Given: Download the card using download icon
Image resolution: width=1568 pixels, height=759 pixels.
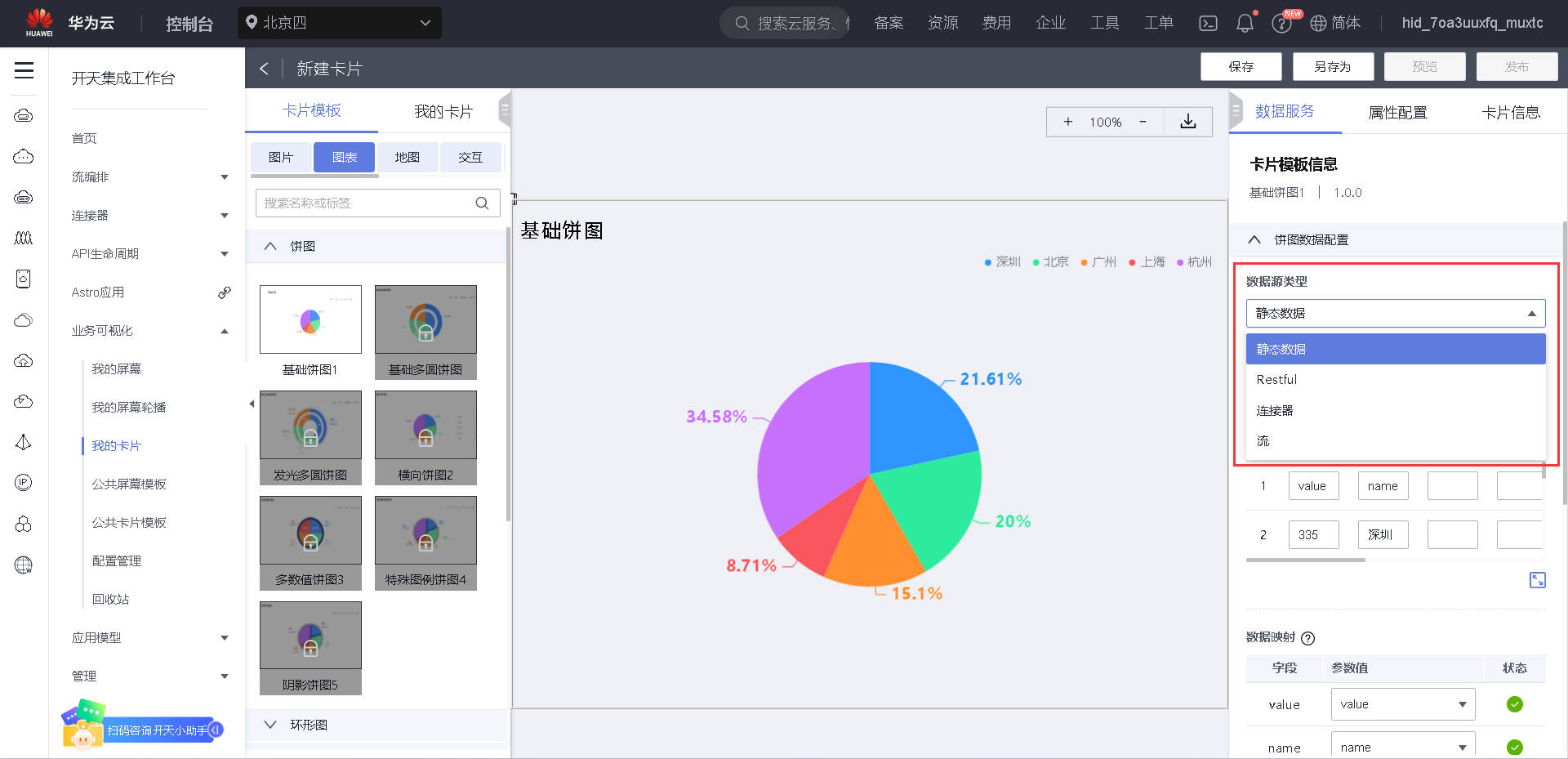Looking at the screenshot, I should pos(1188,122).
